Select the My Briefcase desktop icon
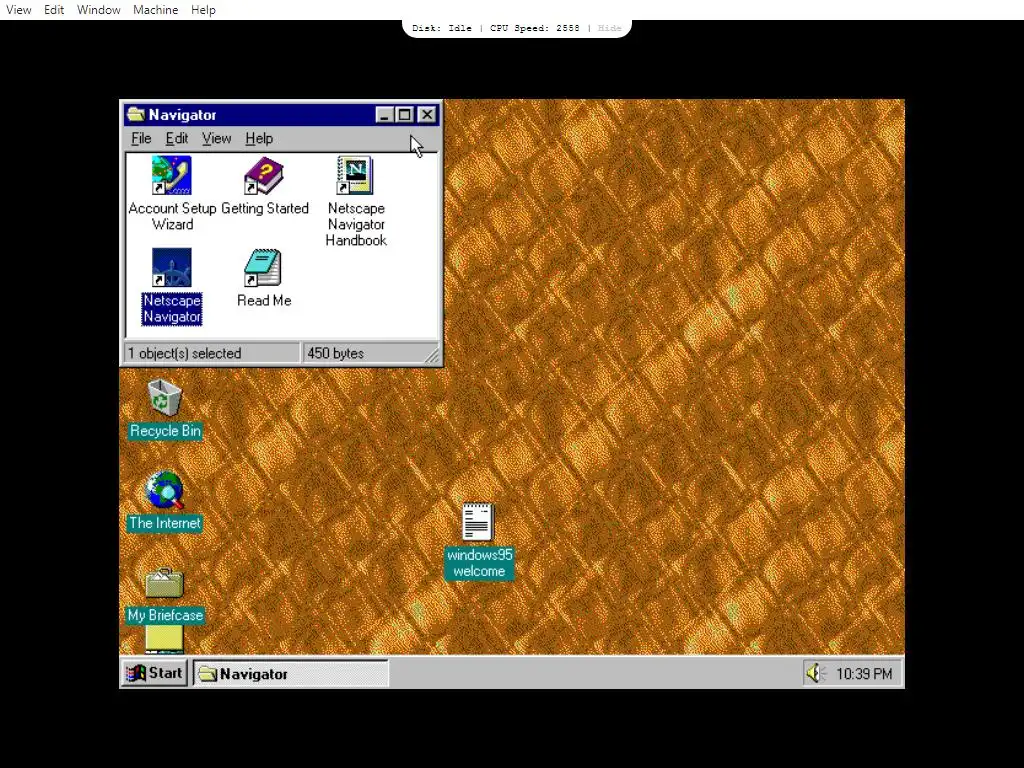This screenshot has width=1024, height=768. [165, 583]
